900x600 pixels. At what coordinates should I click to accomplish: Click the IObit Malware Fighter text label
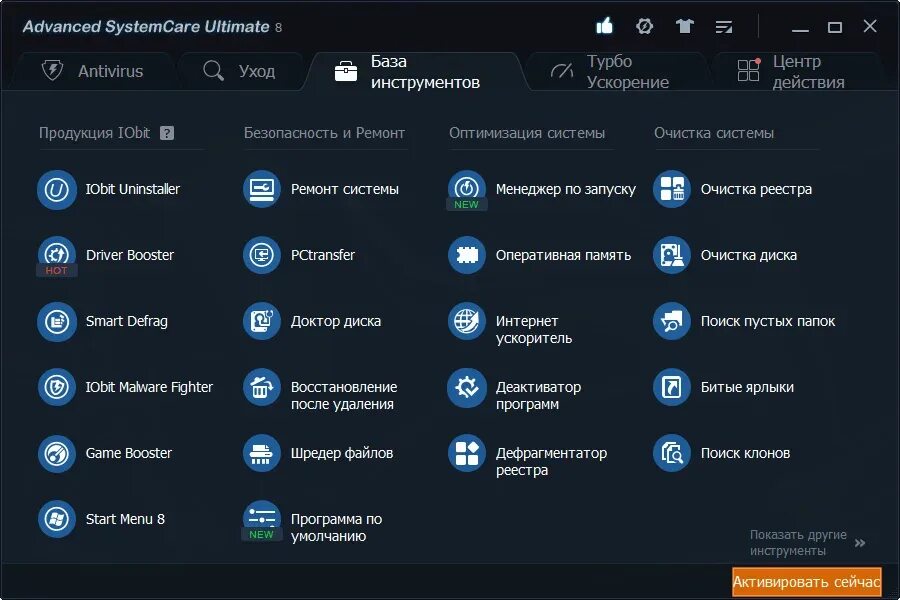tap(149, 388)
